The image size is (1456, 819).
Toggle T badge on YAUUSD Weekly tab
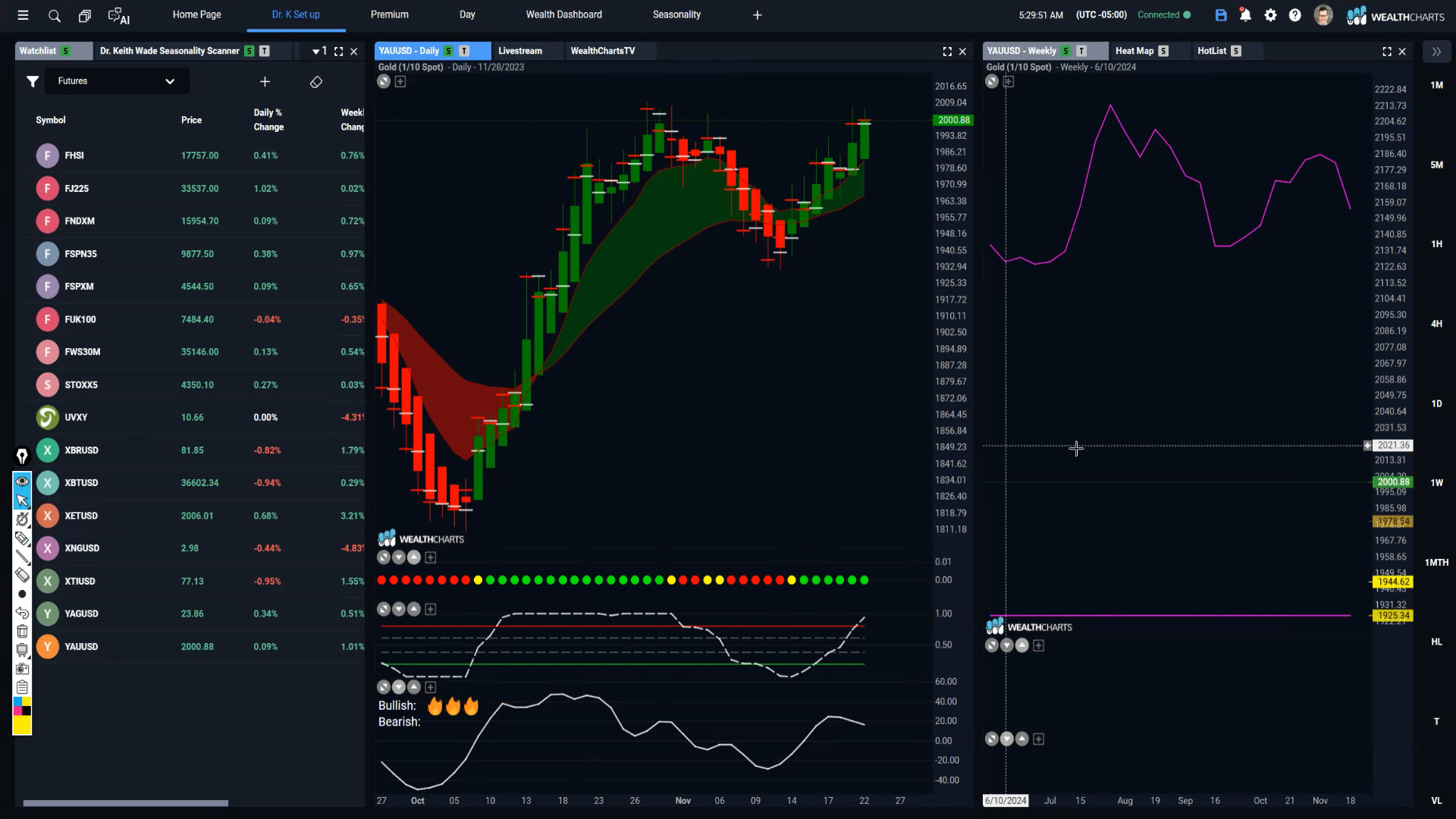pyautogui.click(x=1081, y=51)
